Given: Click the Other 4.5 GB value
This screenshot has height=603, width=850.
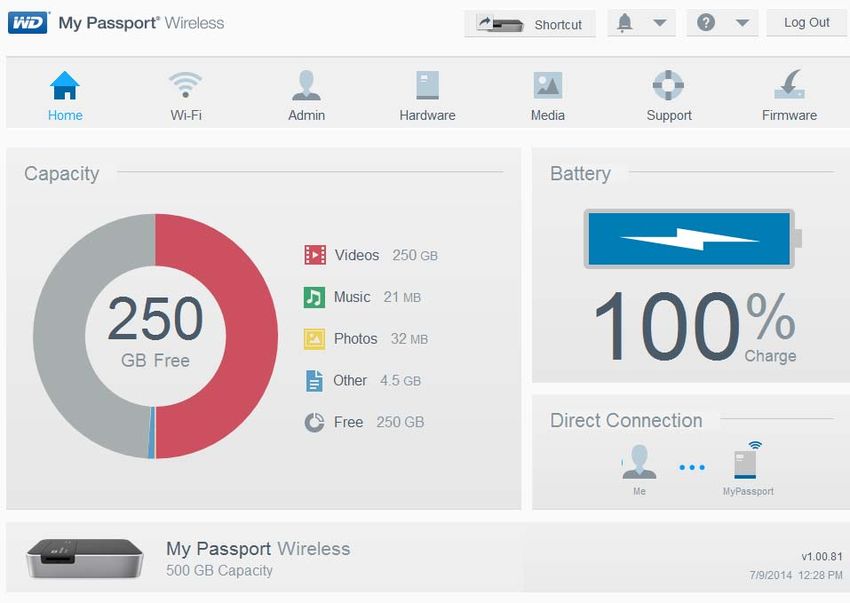Looking at the screenshot, I should click(400, 381).
